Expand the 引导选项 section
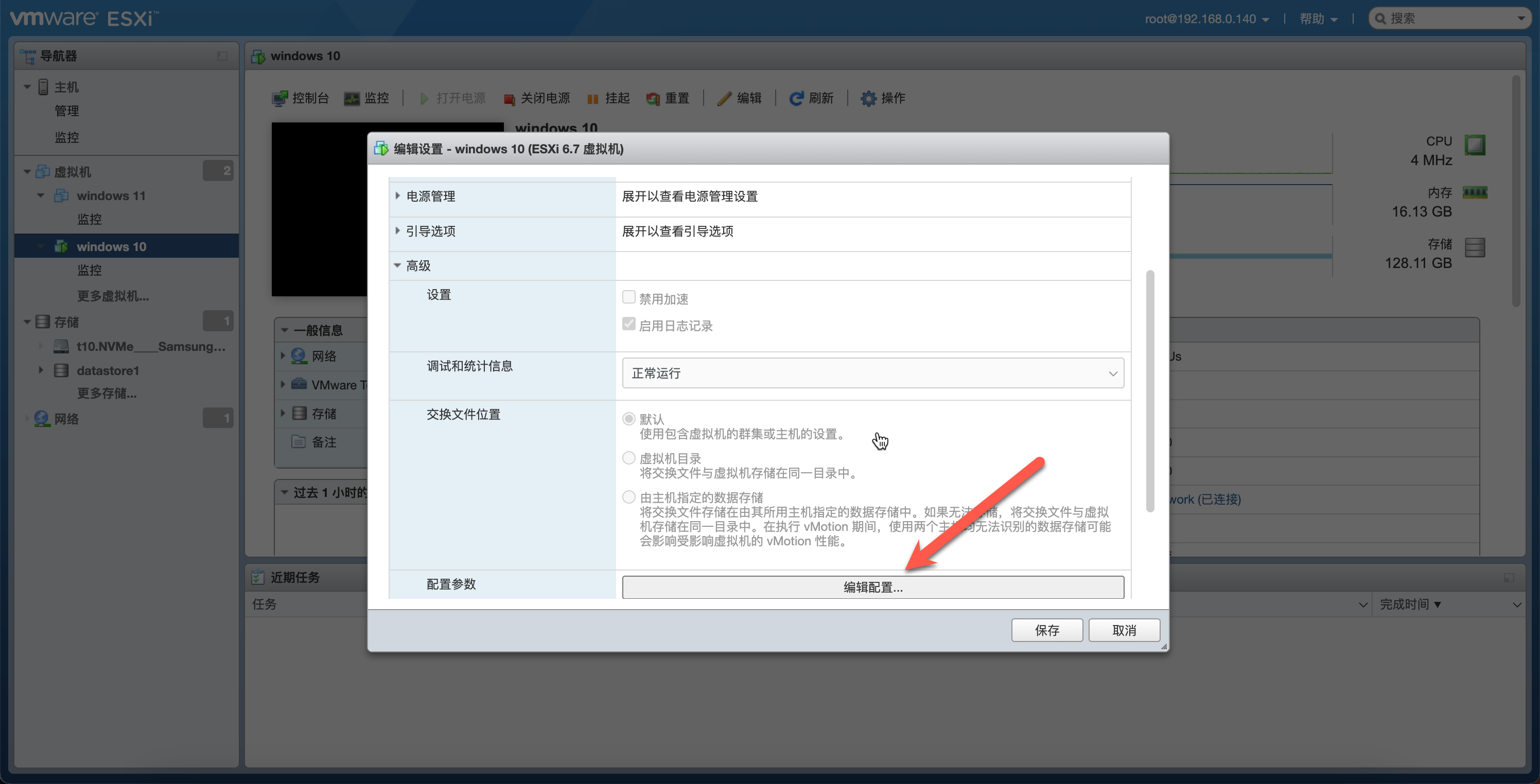Screen dimensions: 1540x784 pyautogui.click(x=398, y=231)
